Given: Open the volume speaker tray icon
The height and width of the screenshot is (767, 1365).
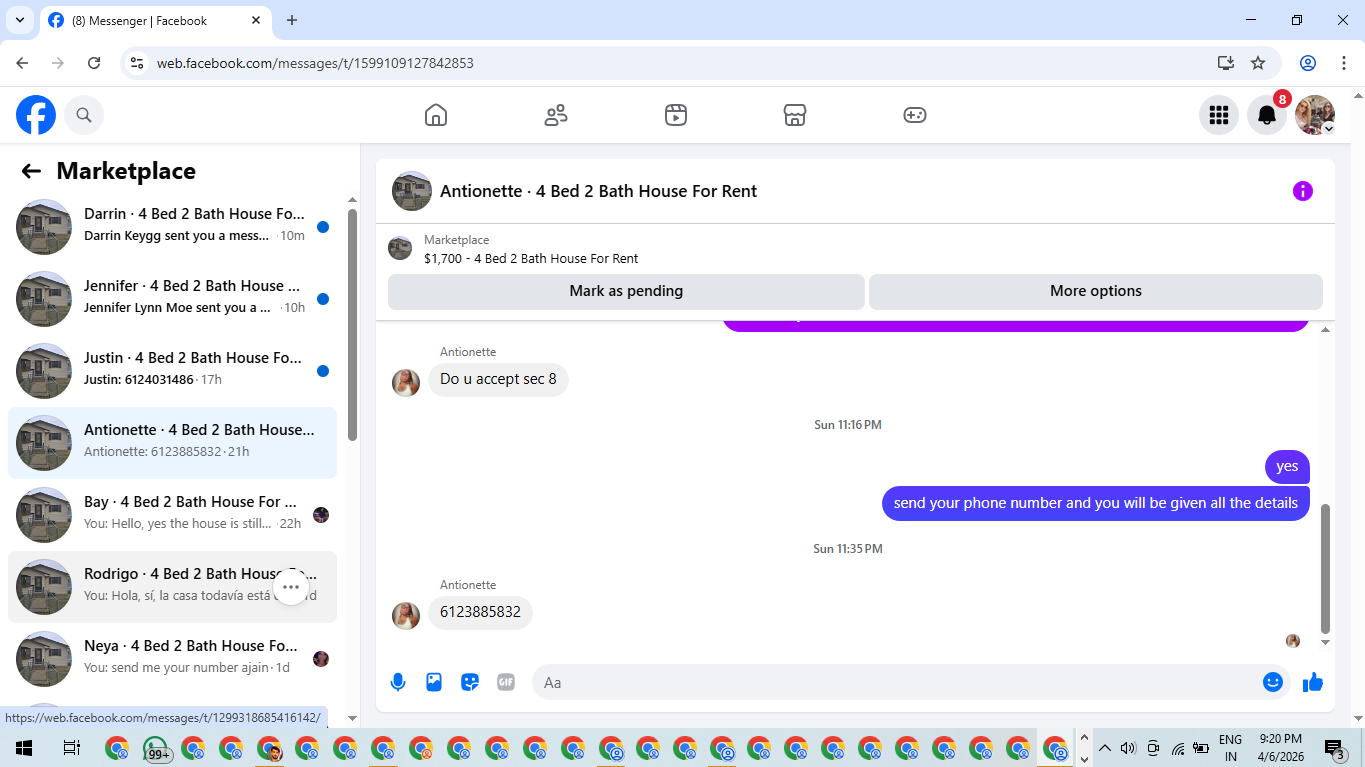Looking at the screenshot, I should click(x=1129, y=748).
